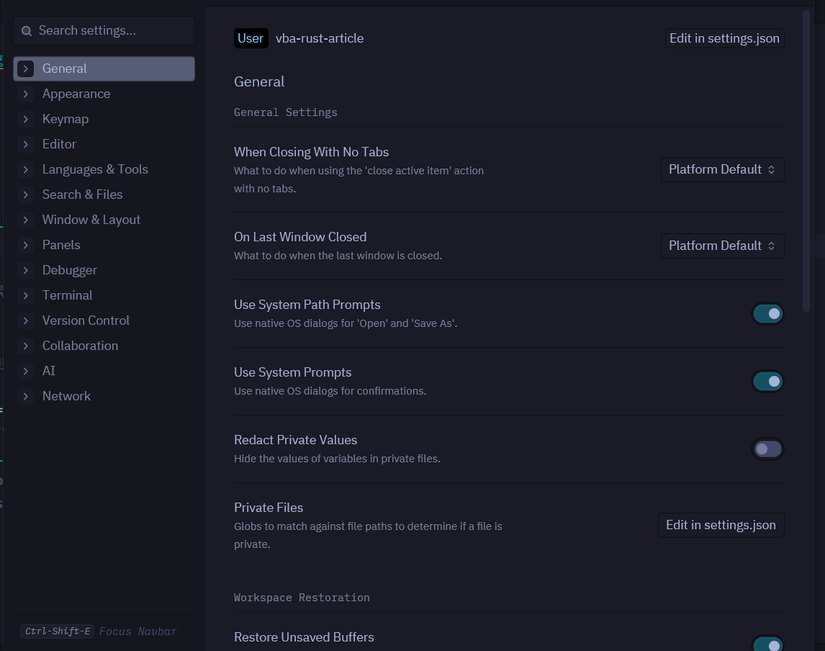Disable the Use System Prompts switch

(767, 381)
